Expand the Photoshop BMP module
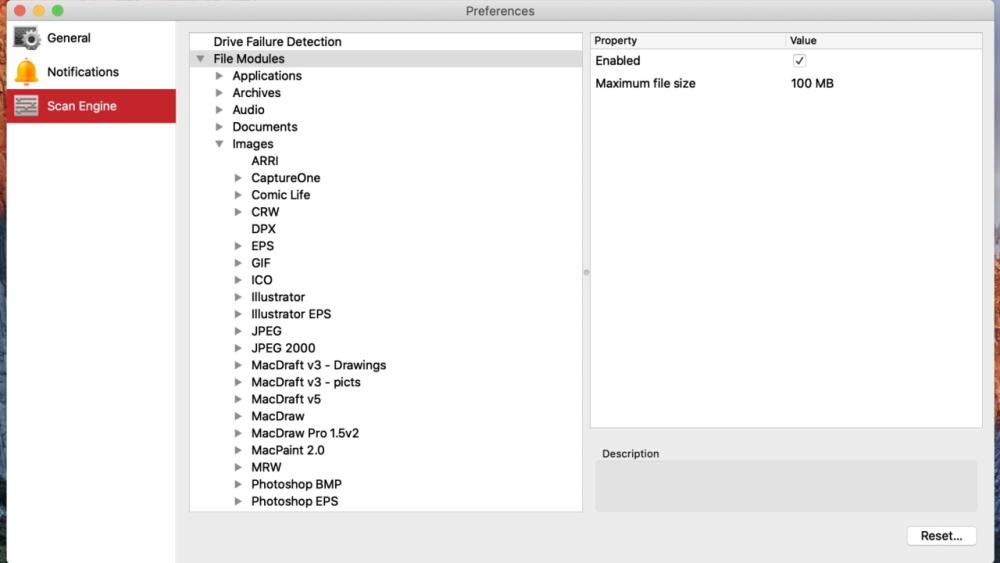 238,484
